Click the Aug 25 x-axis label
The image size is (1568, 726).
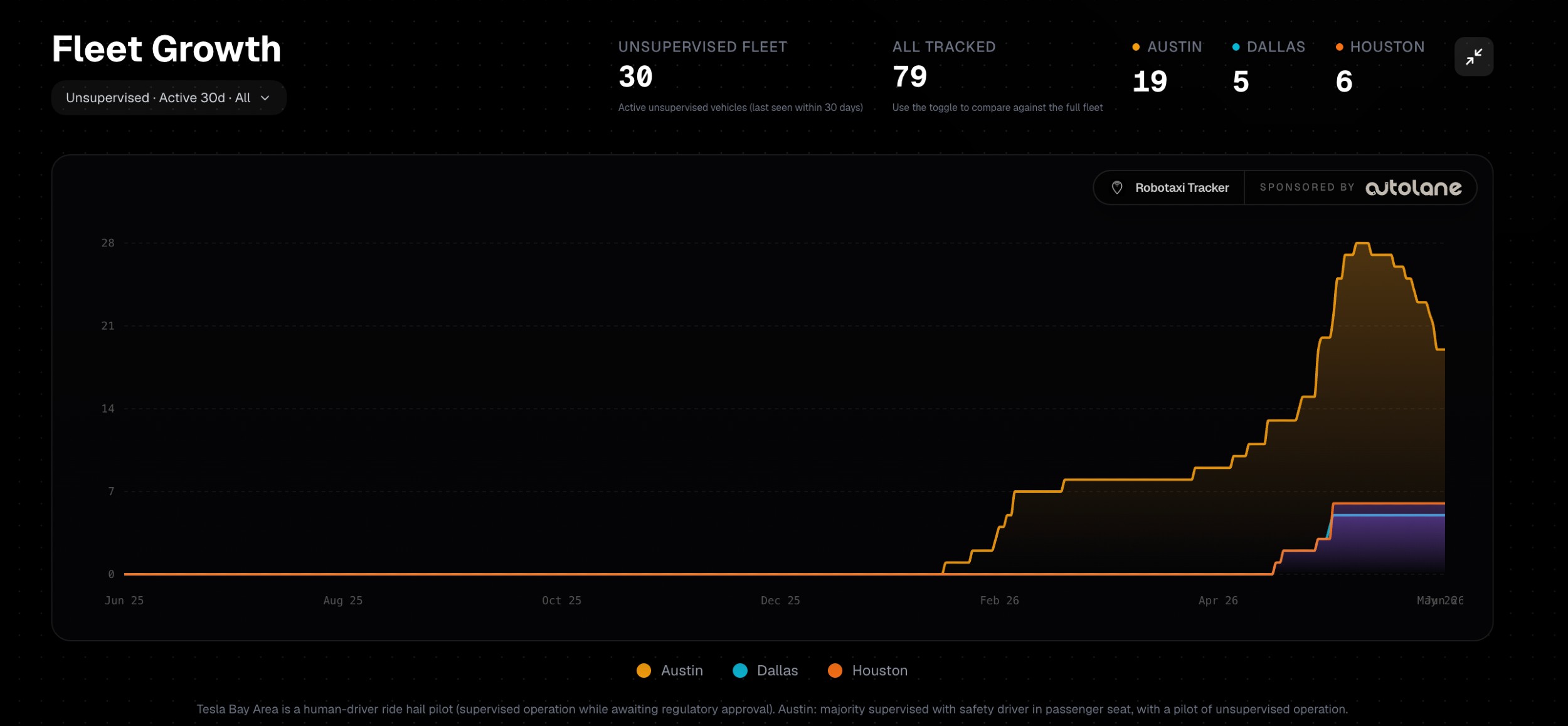point(343,601)
